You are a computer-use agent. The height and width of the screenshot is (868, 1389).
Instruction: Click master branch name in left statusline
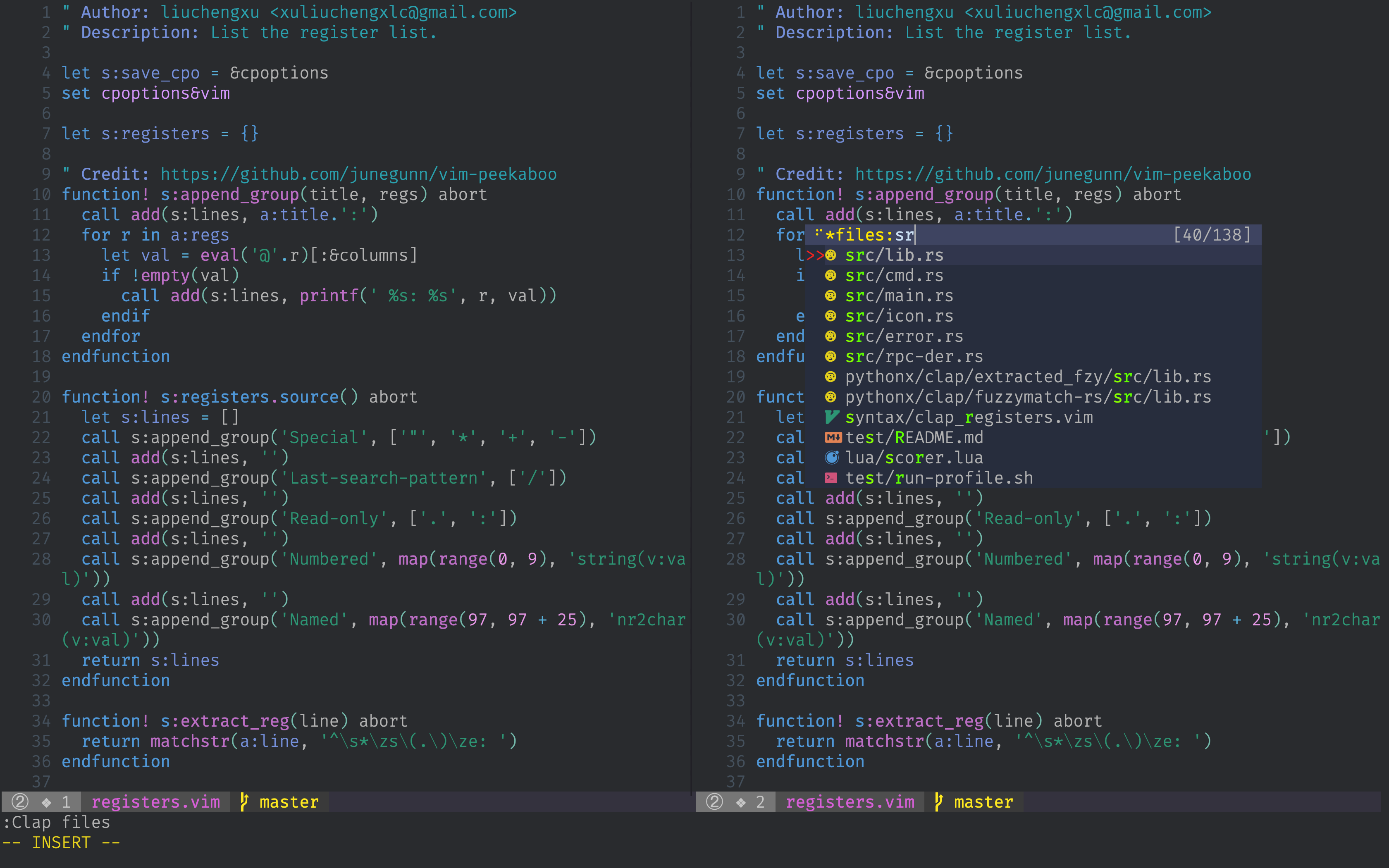tap(289, 802)
